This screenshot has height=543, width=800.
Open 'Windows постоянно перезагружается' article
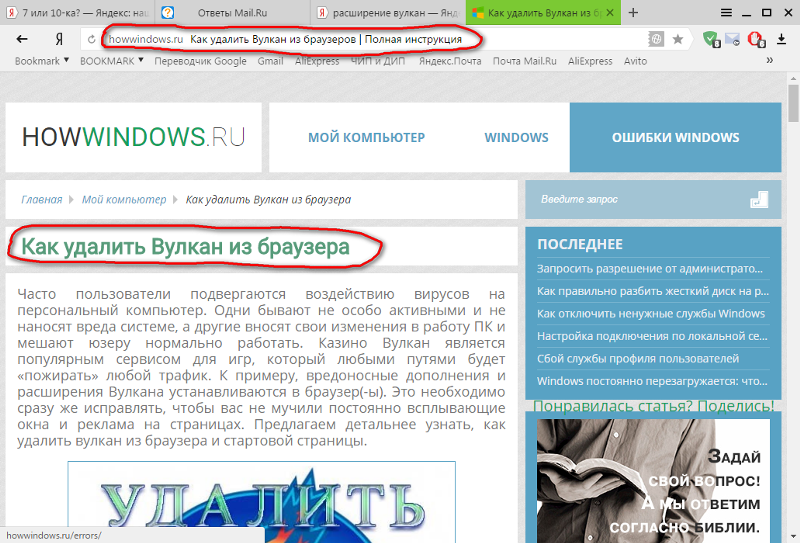pos(652,381)
